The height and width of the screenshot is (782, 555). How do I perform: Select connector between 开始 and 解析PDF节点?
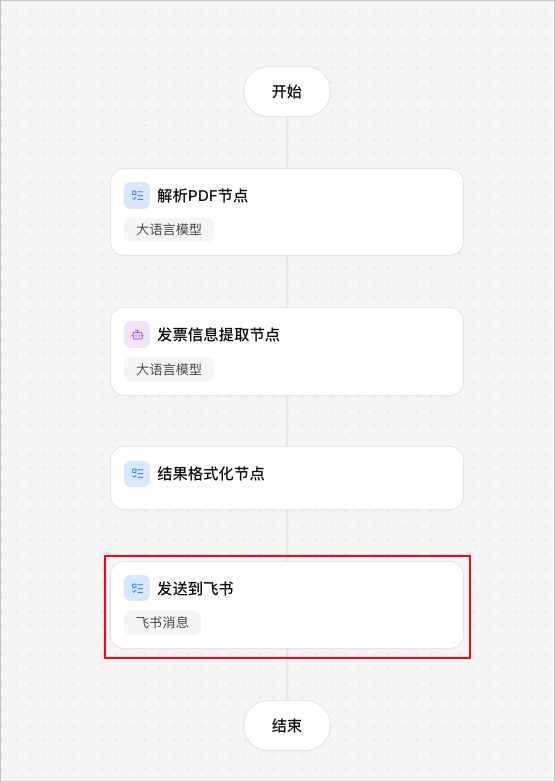coord(287,143)
